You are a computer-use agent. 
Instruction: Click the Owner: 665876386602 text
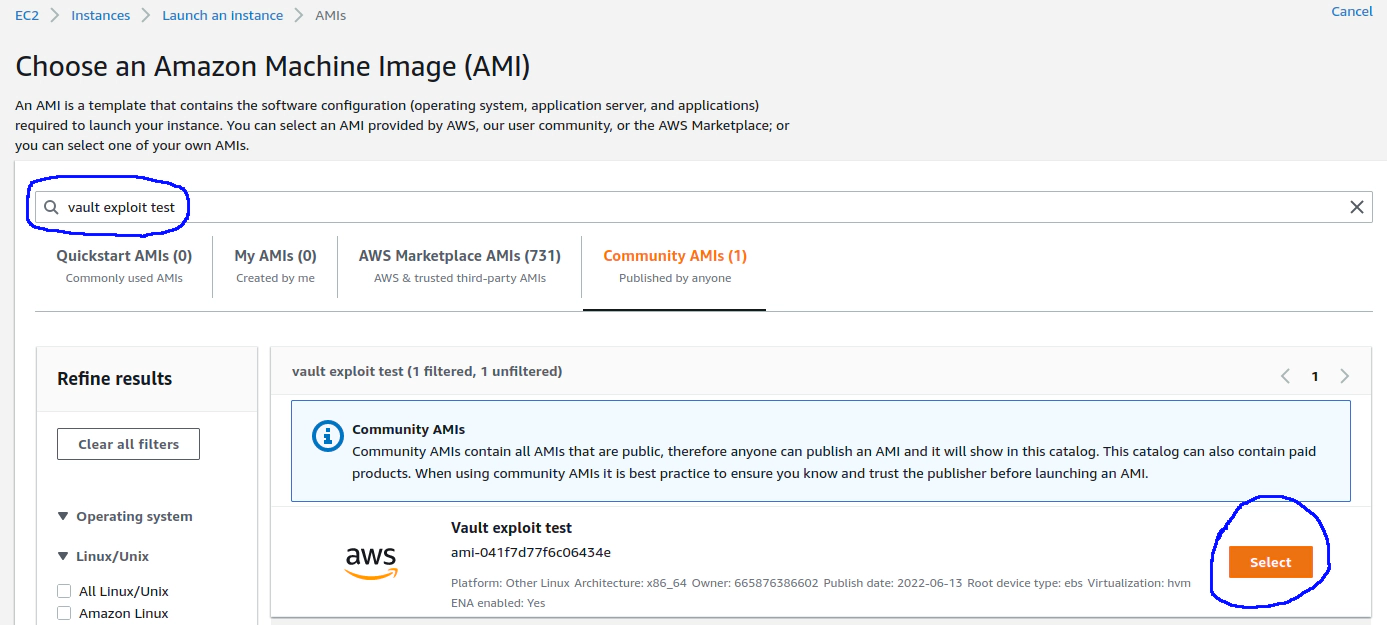click(755, 583)
